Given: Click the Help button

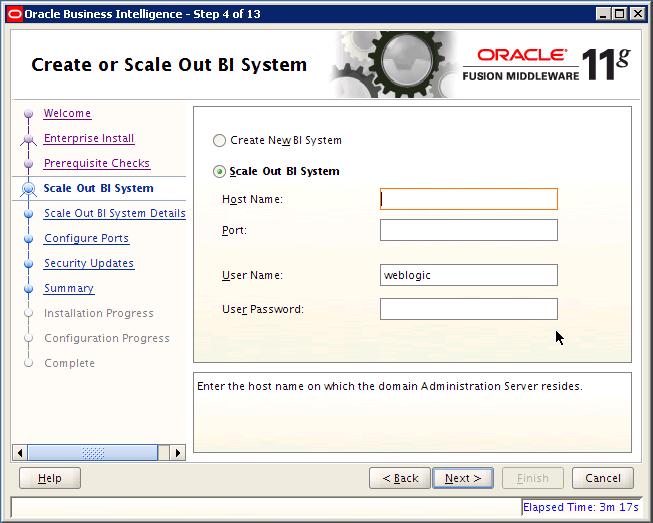Looking at the screenshot, I should pyautogui.click(x=50, y=478).
